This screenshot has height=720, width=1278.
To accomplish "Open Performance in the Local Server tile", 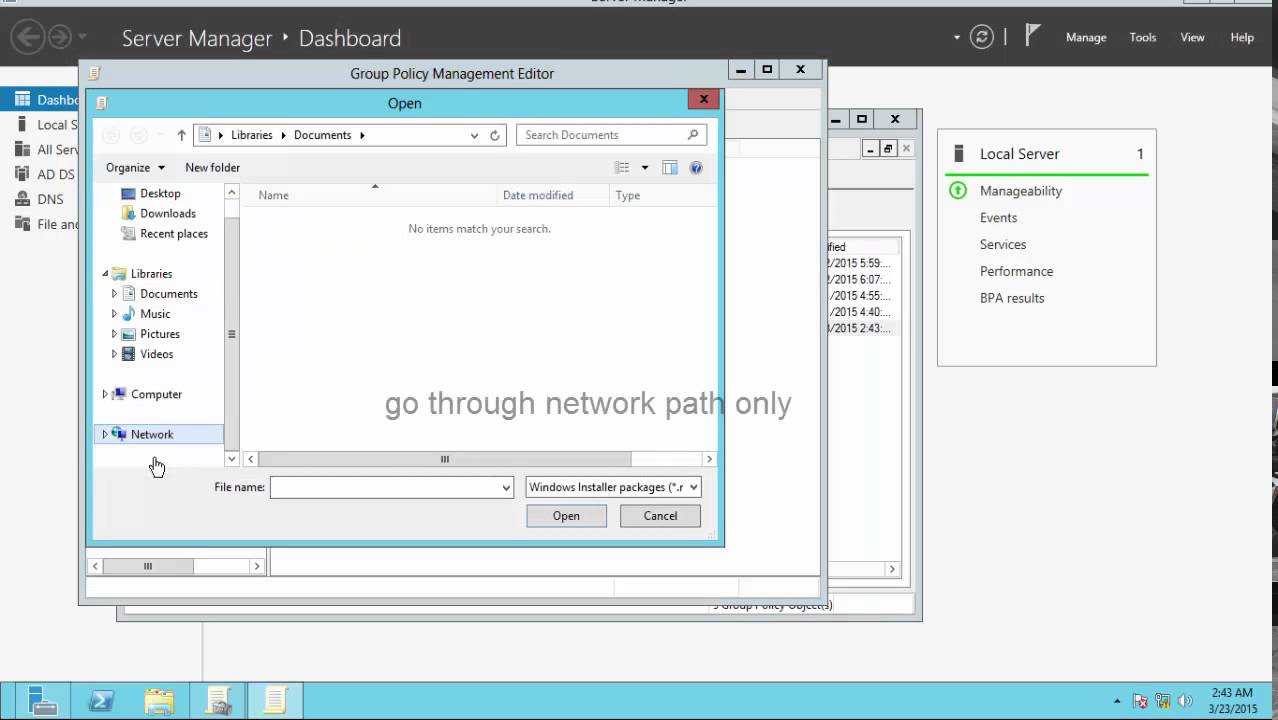I will (1016, 271).
